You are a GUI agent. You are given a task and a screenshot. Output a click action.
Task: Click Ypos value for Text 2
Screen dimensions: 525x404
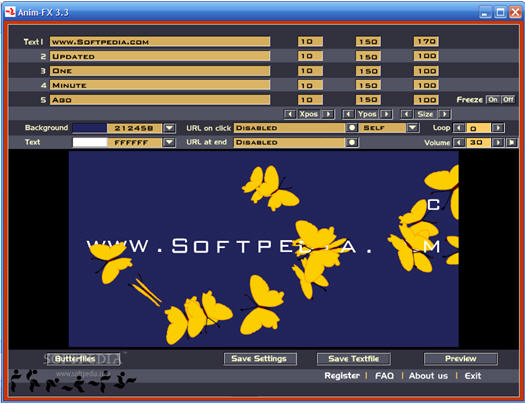click(x=368, y=56)
